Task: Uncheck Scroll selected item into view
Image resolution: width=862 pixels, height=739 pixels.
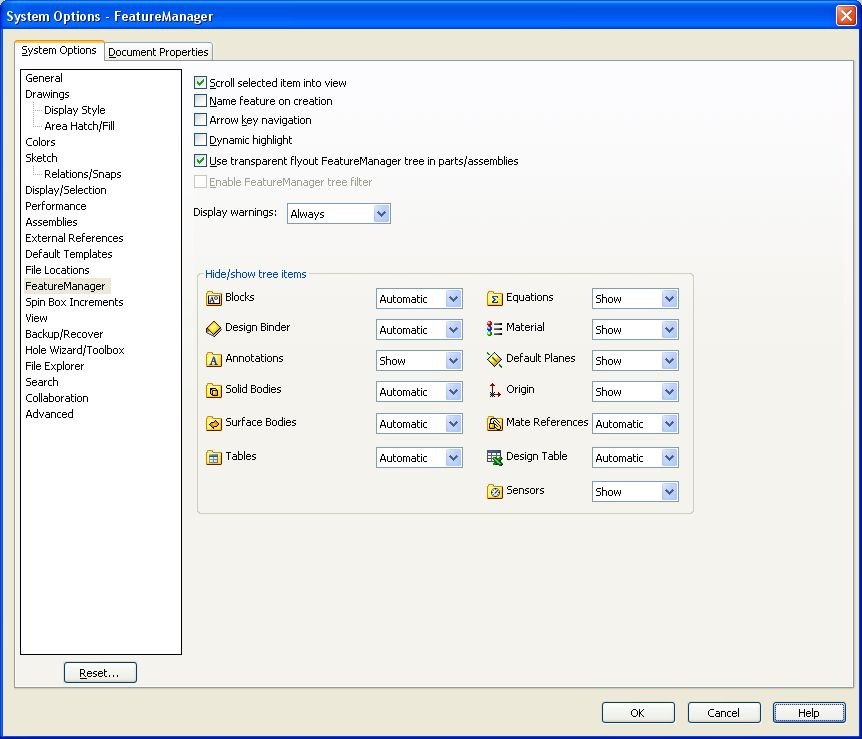Action: 200,83
